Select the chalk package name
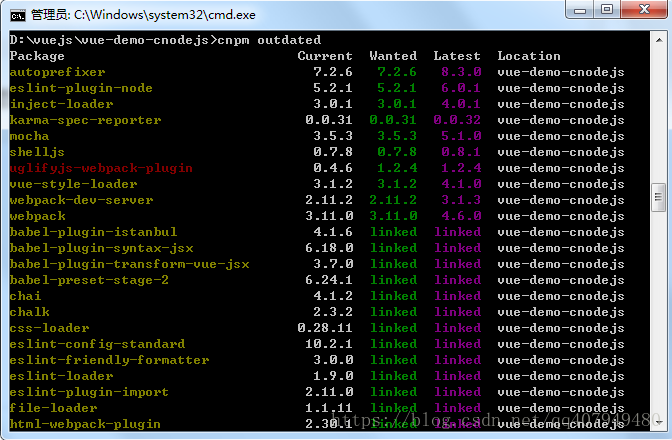The width and height of the screenshot is (672, 440). click(x=29, y=312)
